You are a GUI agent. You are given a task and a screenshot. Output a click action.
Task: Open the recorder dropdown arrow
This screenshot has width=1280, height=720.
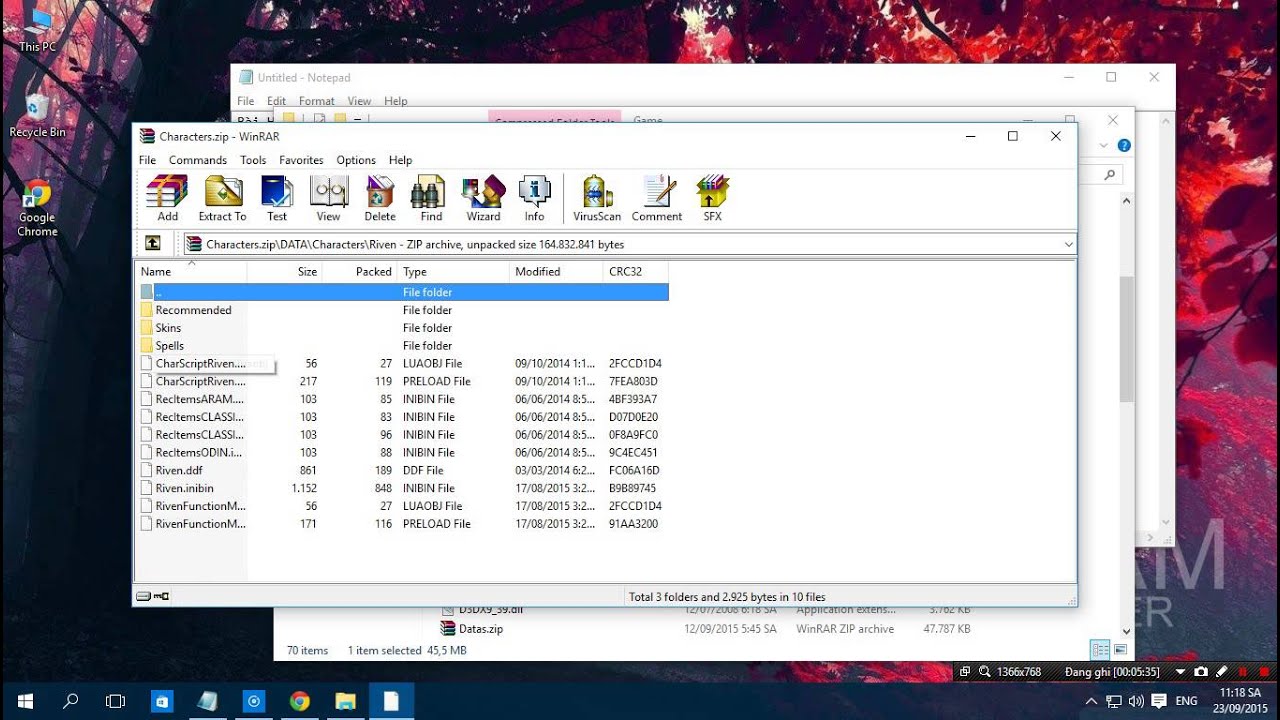[1181, 672]
